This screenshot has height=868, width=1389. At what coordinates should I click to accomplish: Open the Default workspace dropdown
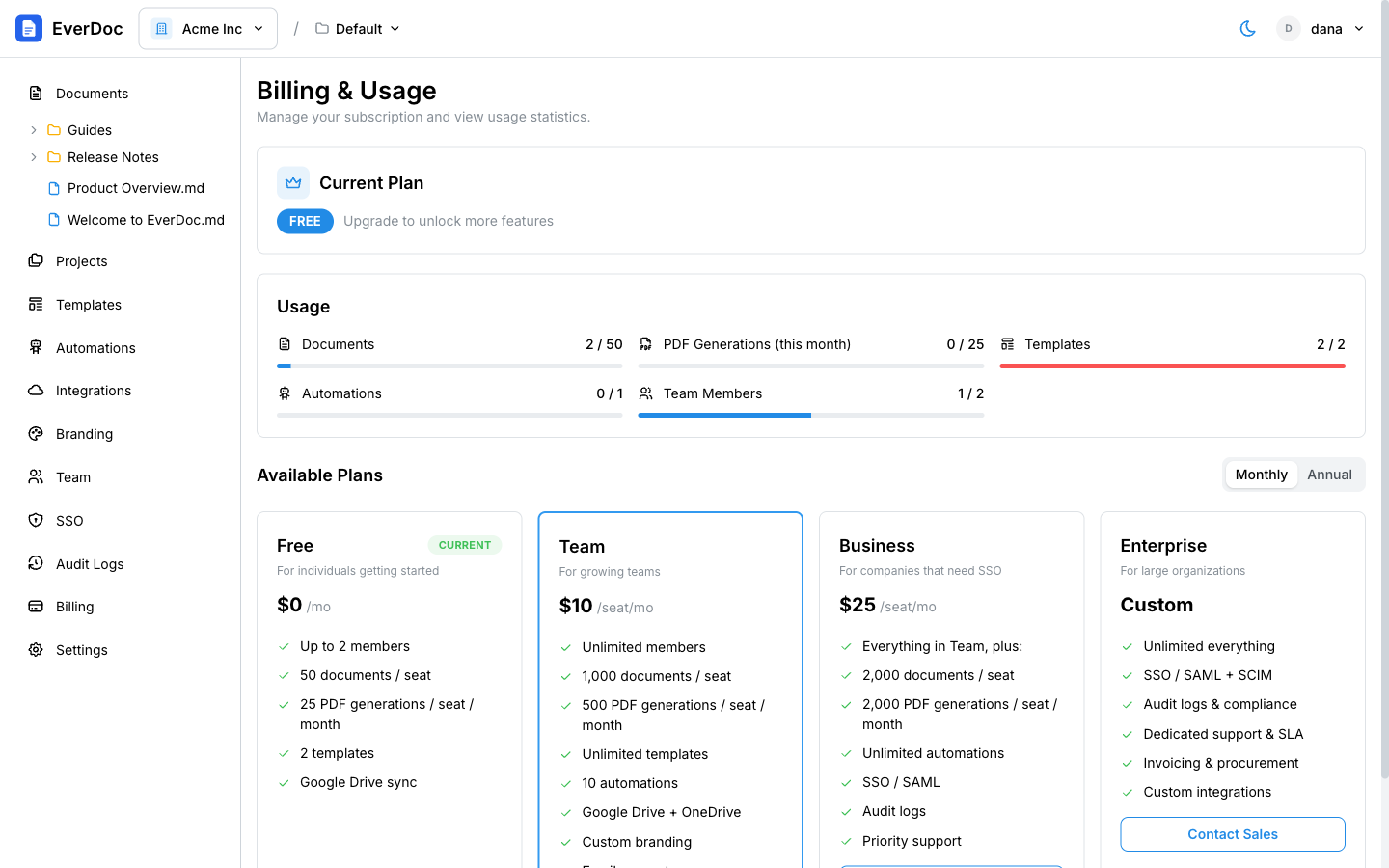(358, 29)
